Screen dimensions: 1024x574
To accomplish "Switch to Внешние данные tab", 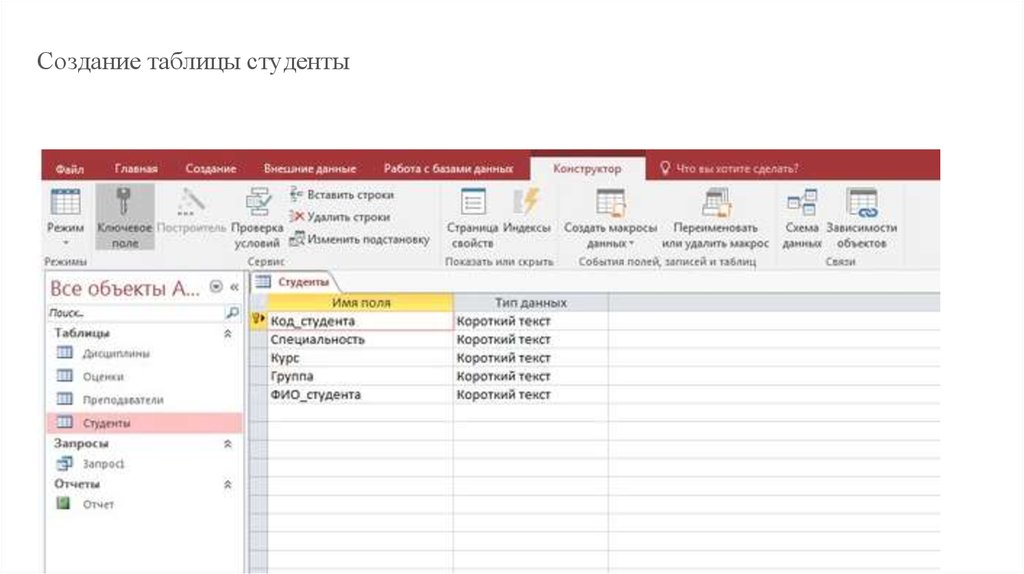I will pyautogui.click(x=309, y=169).
